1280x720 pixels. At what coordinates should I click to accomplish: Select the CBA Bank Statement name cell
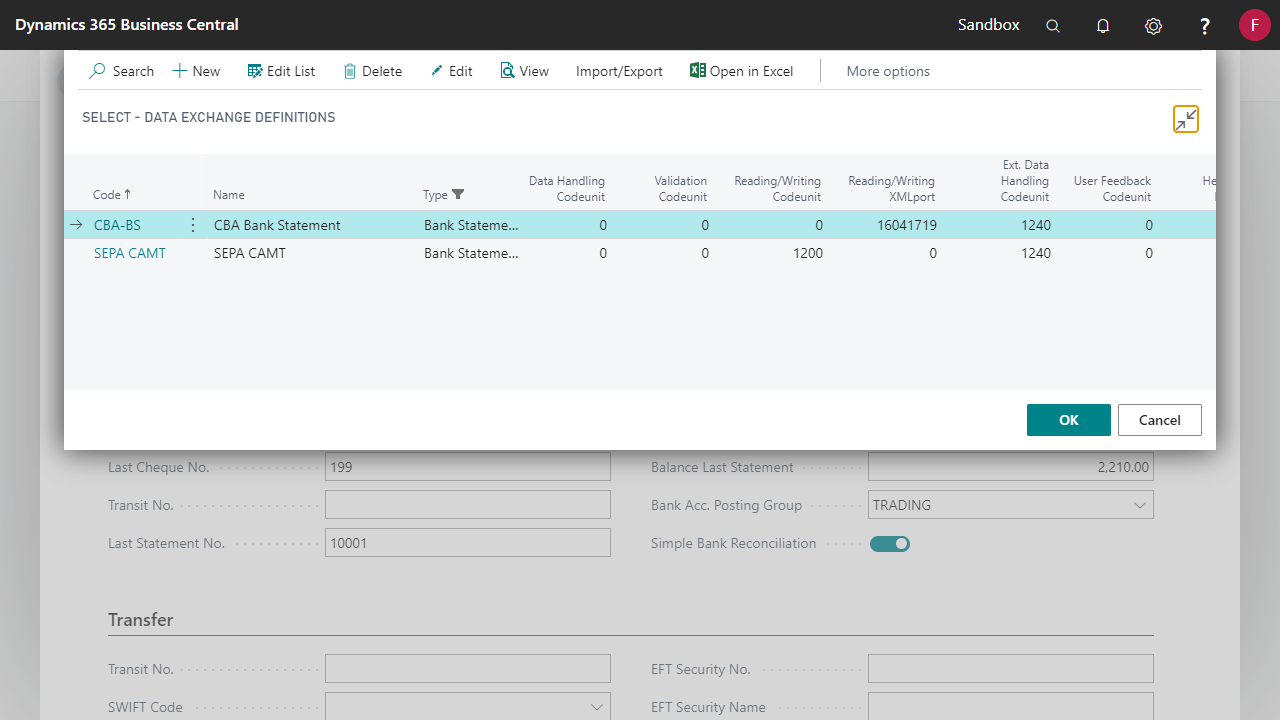point(277,225)
